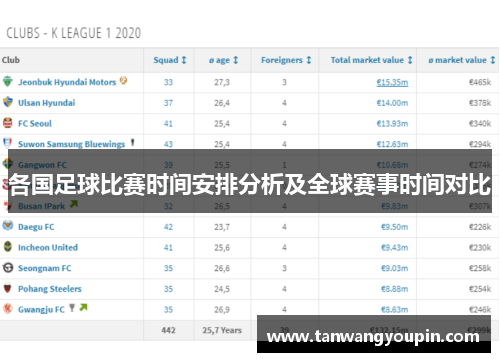The width and height of the screenshot is (500, 362).
Task: Click the green promoted arrow beside Gwangju FC
Action: tap(83, 307)
